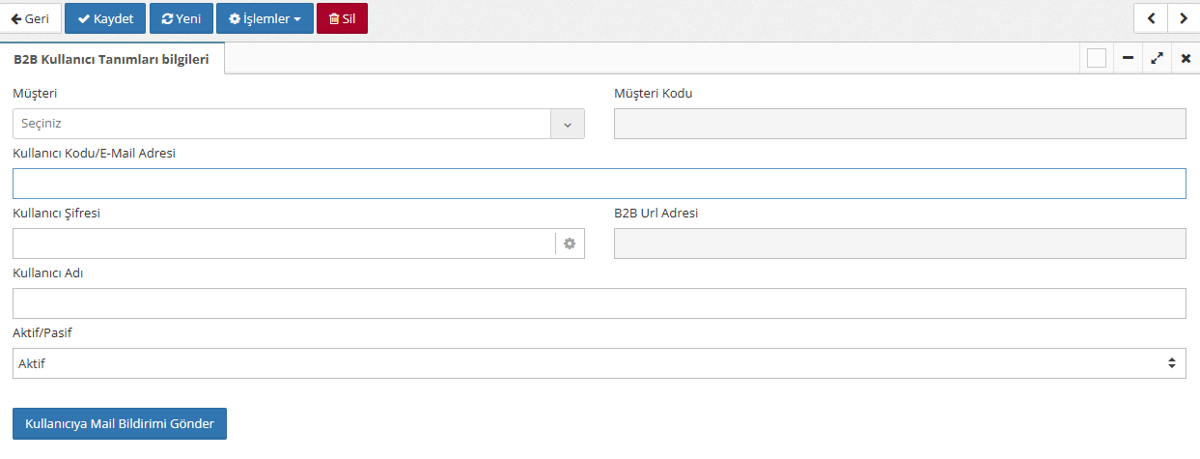
Task: Minimize the panel with the dash icon
Action: click(x=1128, y=59)
